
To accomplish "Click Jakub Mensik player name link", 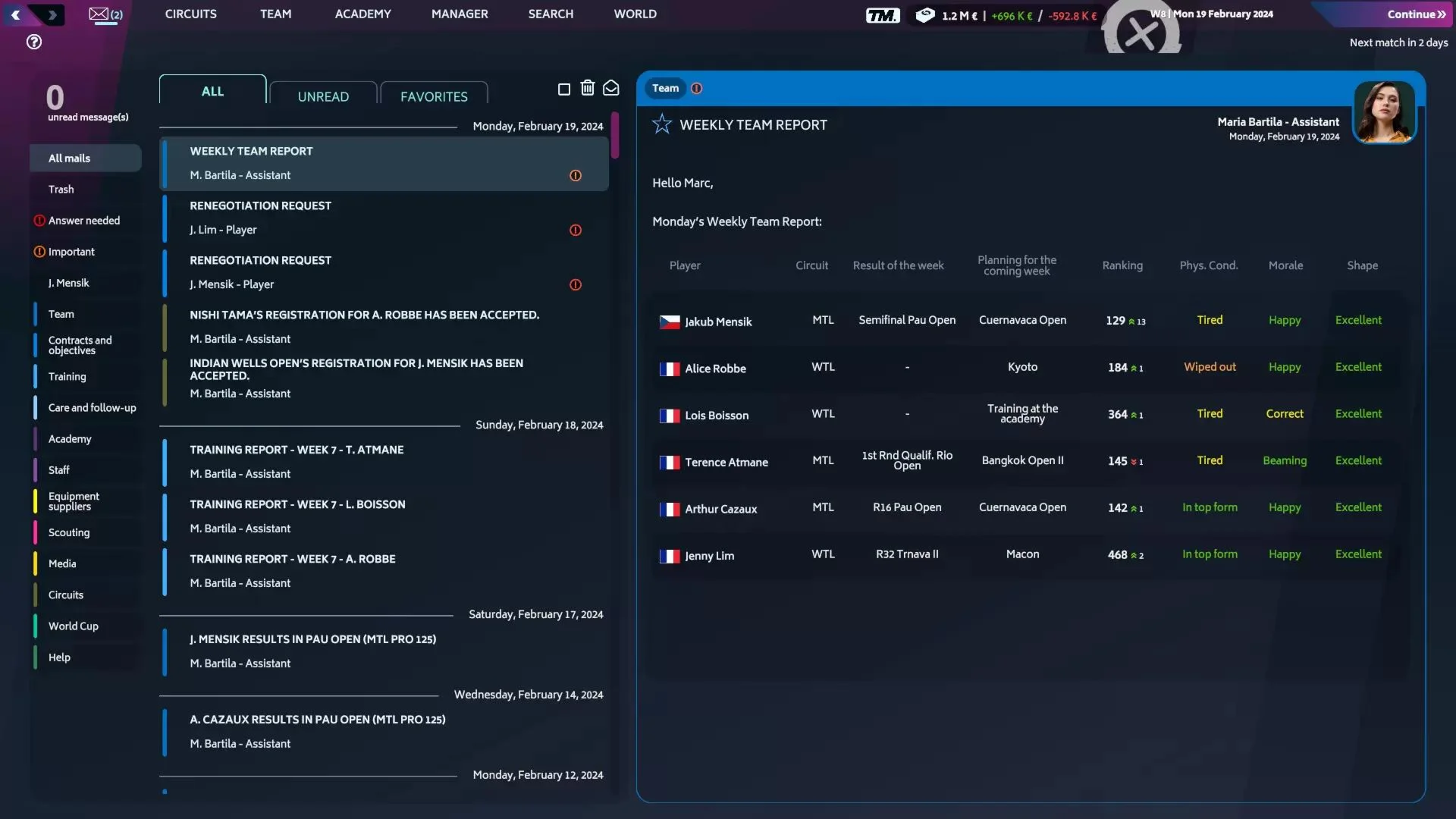I will [717, 322].
